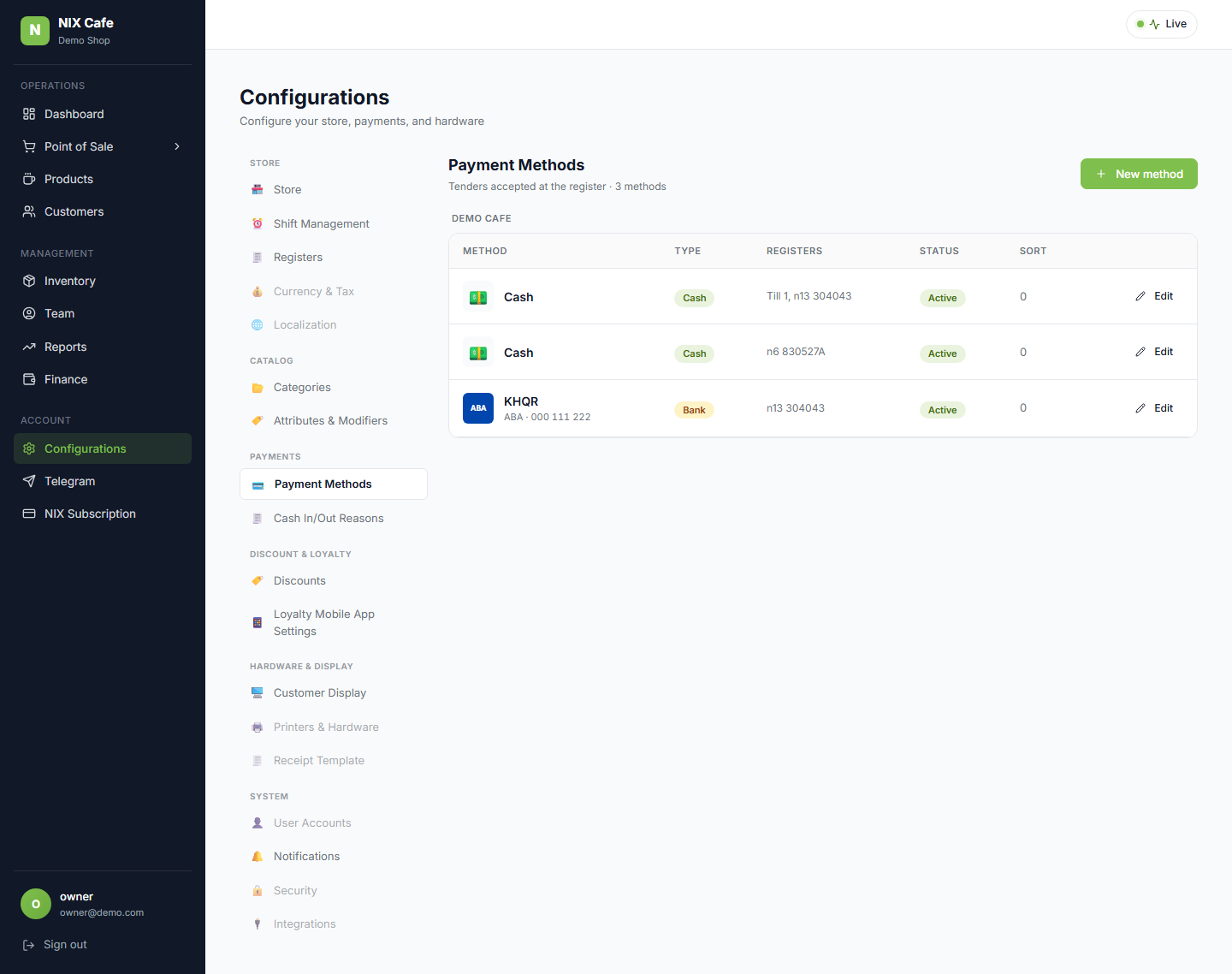Screen dimensions: 1232x974
Task: Edit the Cash method for Till 1
Action: click(1154, 296)
